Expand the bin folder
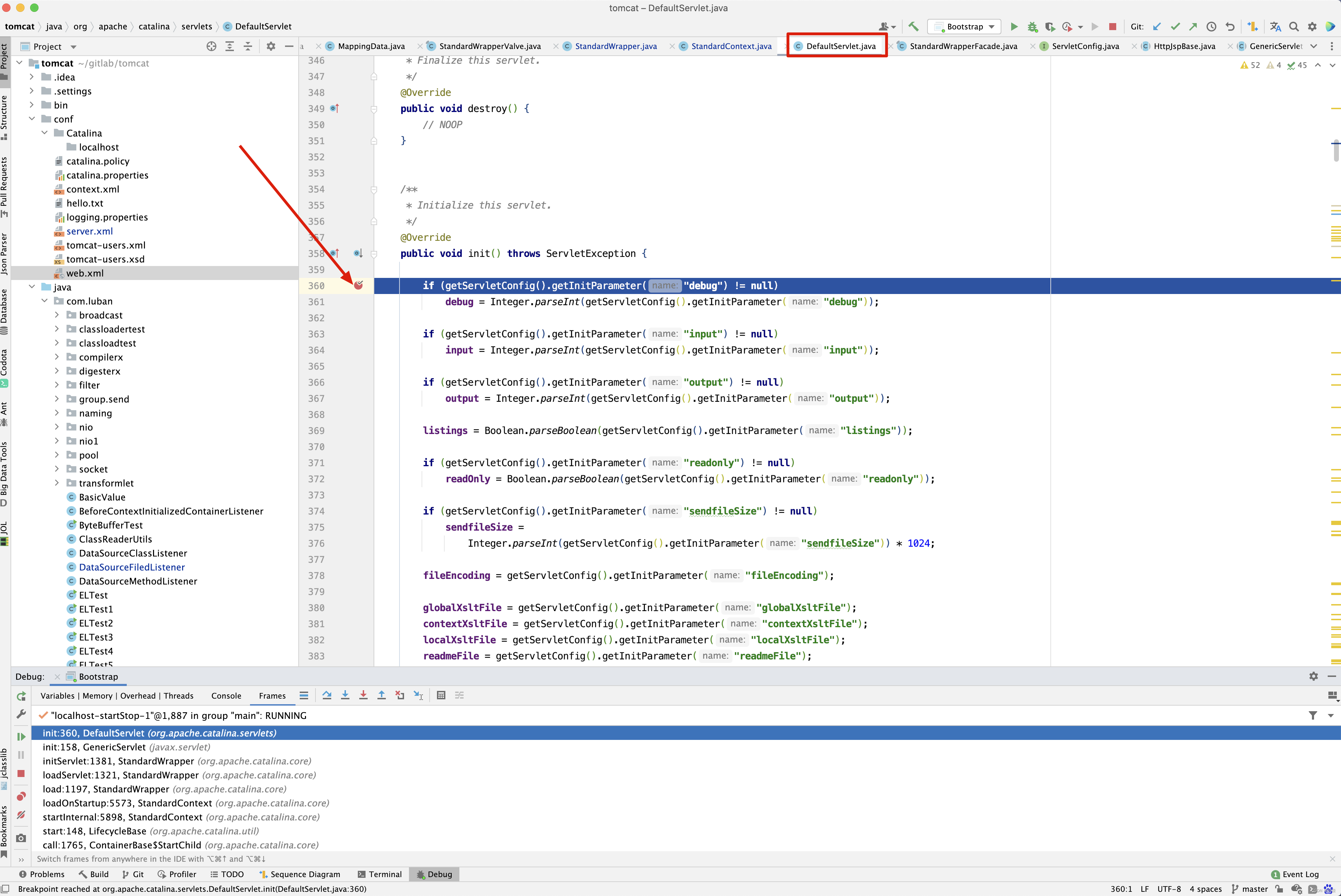This screenshot has width=1341, height=896. tap(32, 105)
